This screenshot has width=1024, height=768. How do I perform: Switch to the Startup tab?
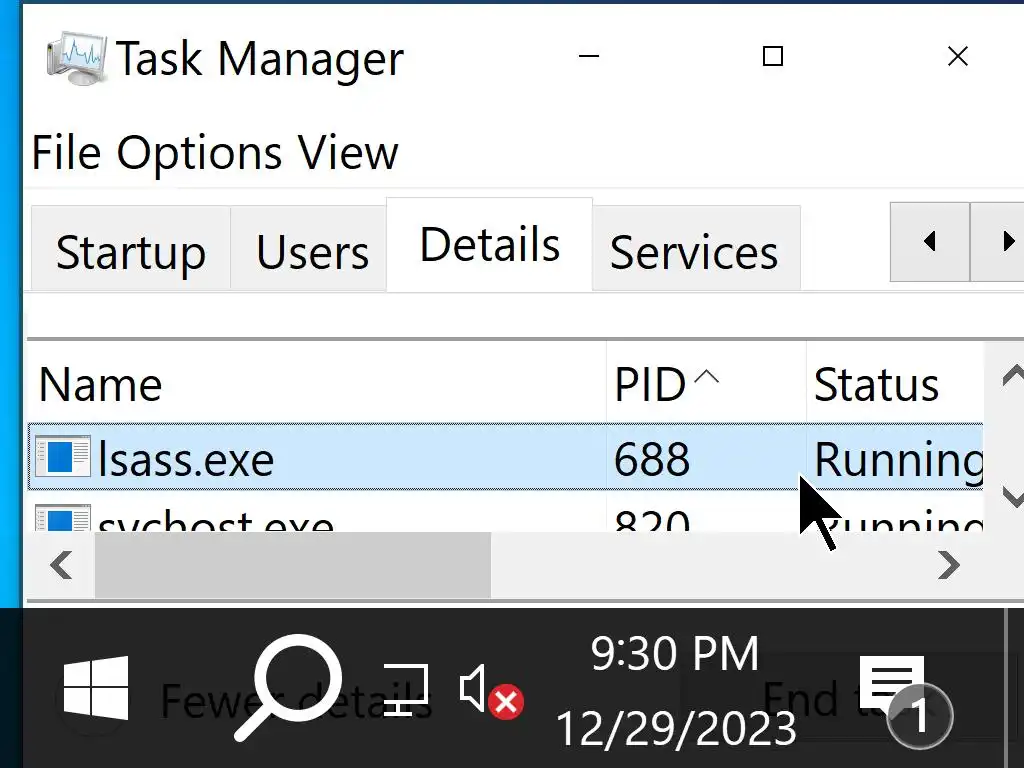(130, 252)
